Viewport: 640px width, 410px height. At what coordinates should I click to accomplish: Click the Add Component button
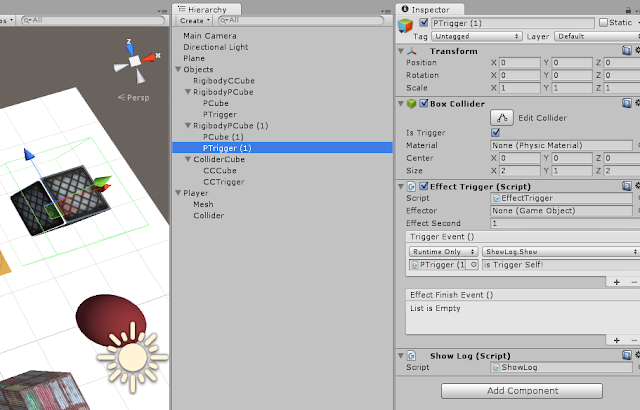click(x=522, y=390)
